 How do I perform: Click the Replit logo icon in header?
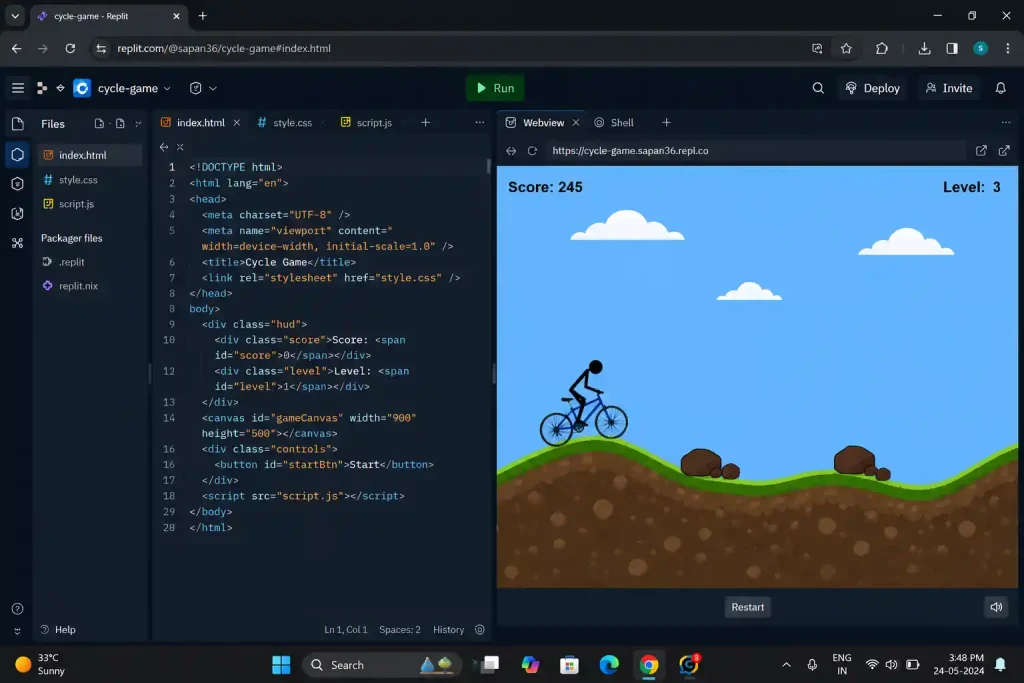coord(42,87)
